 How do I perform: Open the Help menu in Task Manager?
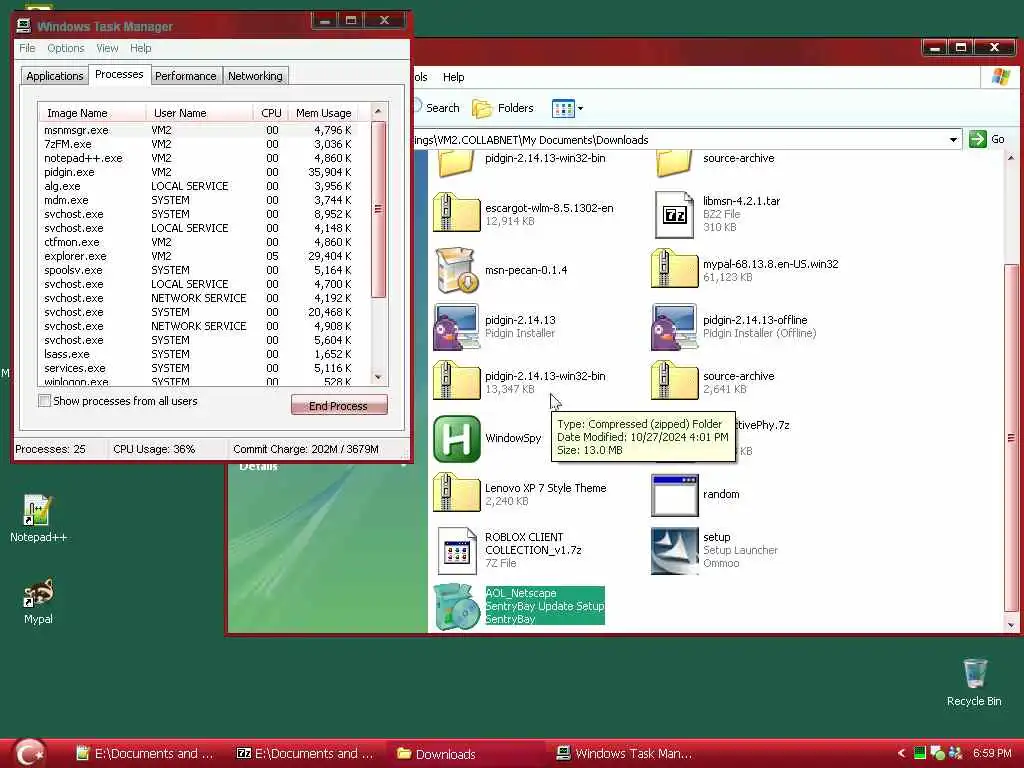[x=140, y=48]
